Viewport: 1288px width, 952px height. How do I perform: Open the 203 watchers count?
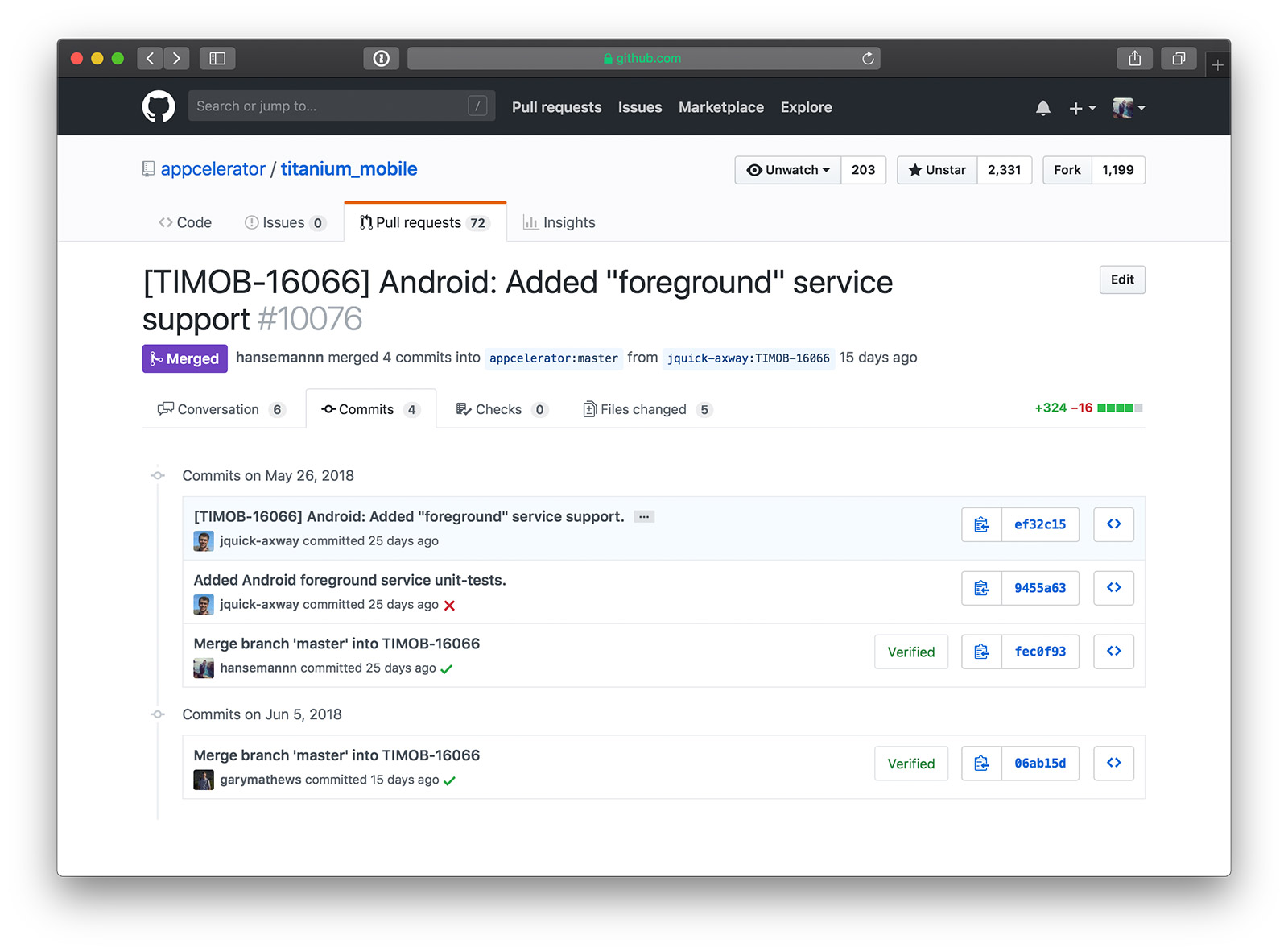pos(863,170)
